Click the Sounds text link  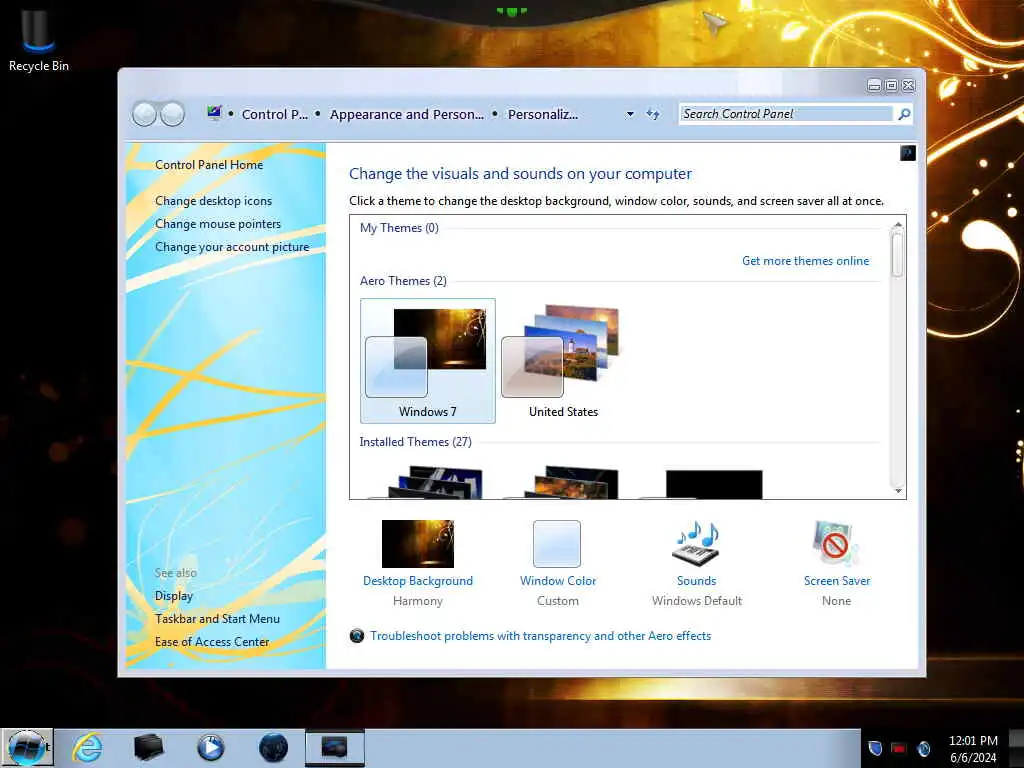pyautogui.click(x=696, y=581)
